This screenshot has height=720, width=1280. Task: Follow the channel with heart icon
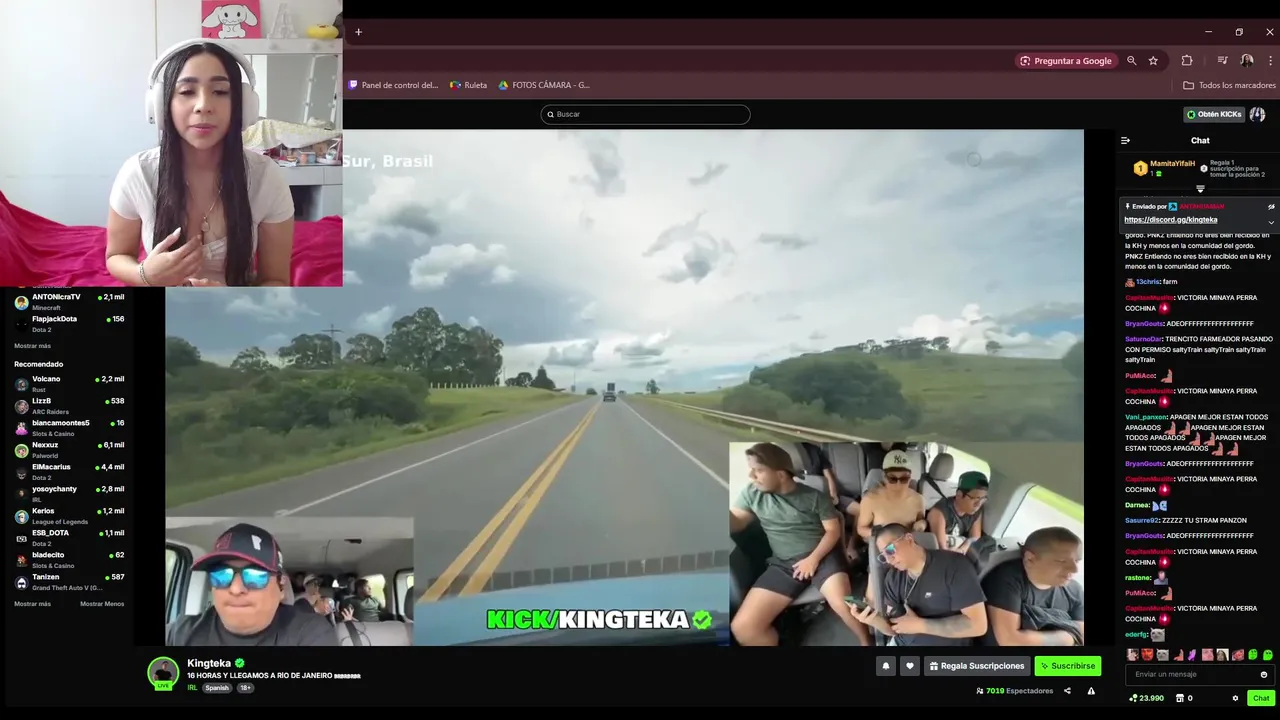(x=909, y=666)
